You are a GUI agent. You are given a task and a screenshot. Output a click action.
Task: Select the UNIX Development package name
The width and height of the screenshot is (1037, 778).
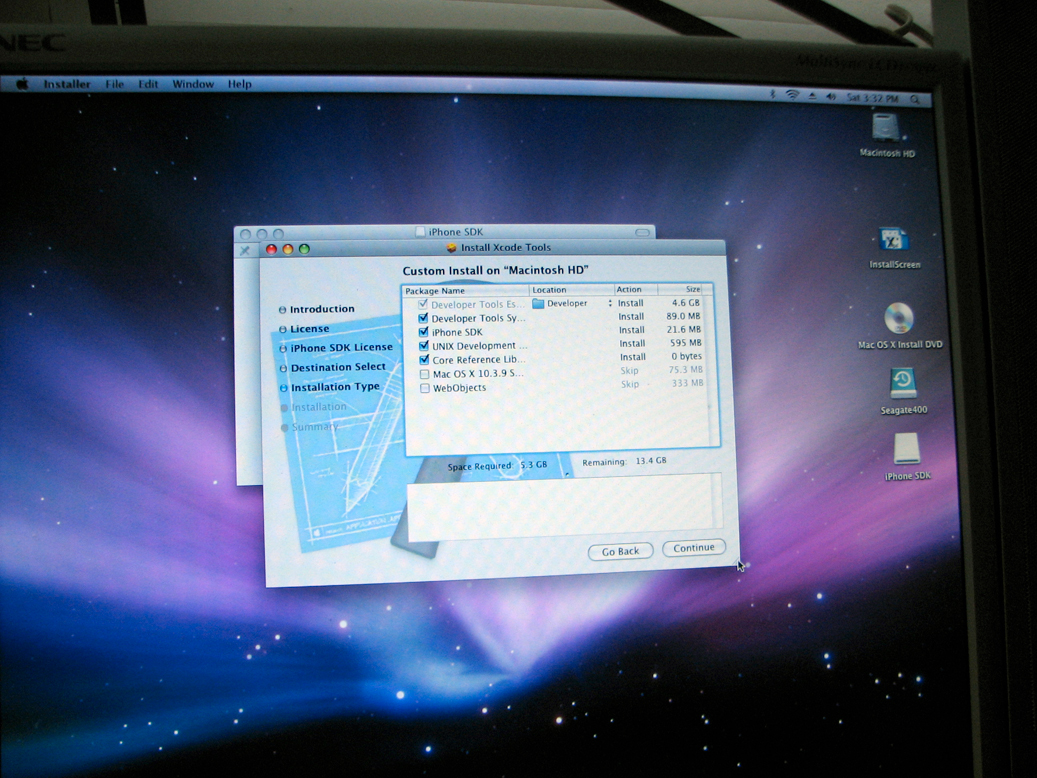(479, 345)
